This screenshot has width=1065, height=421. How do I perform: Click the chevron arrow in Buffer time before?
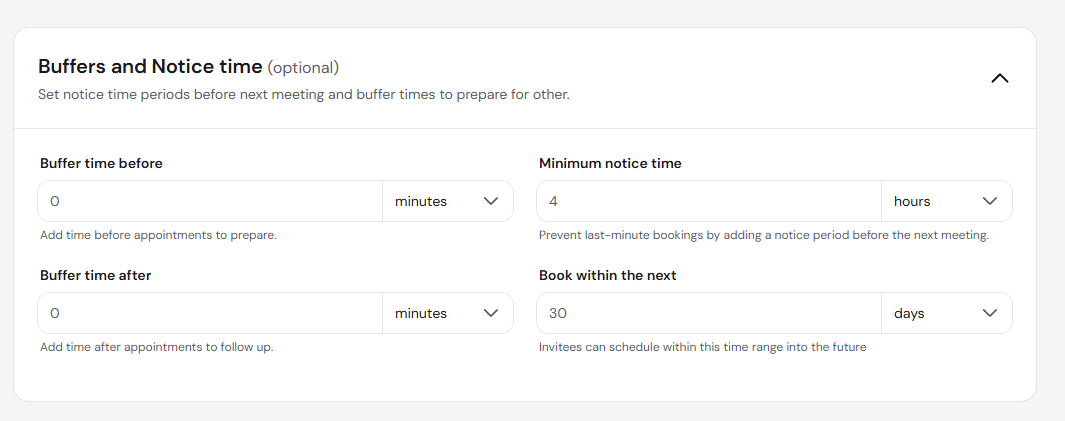click(x=490, y=201)
